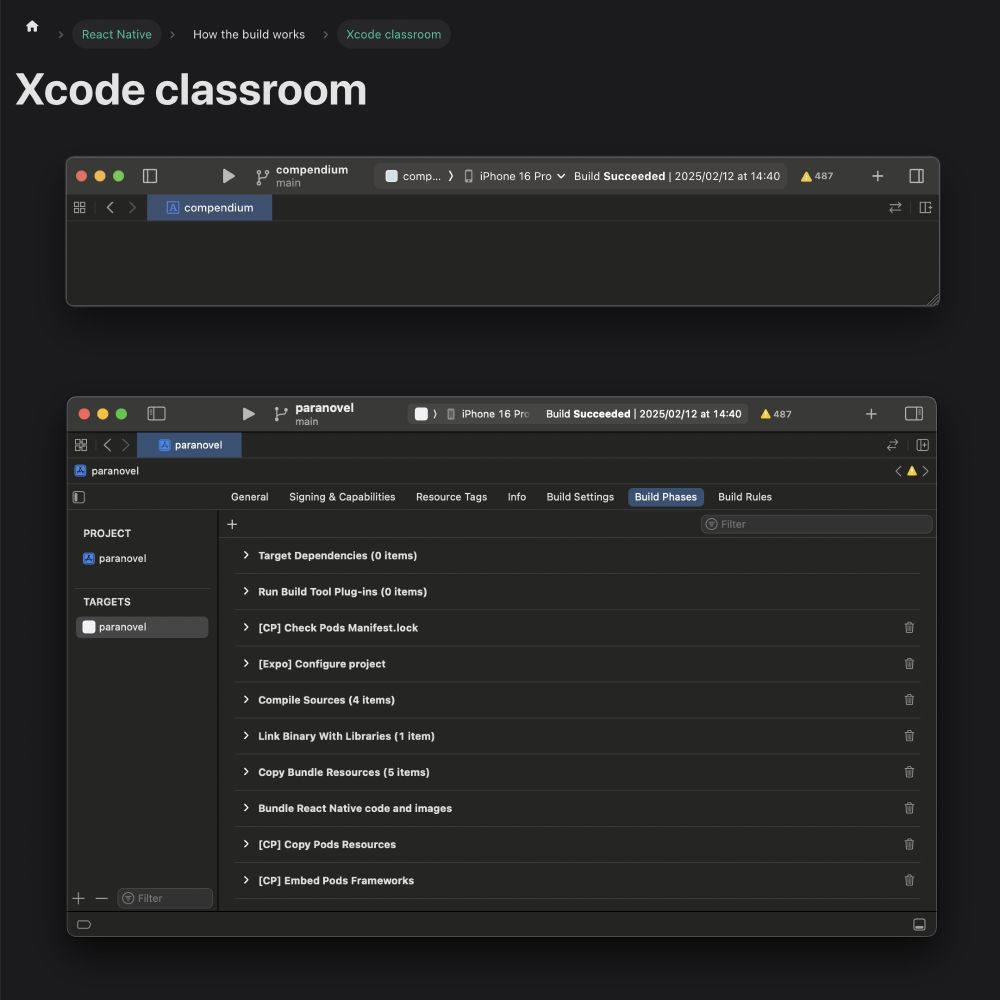This screenshot has width=1000, height=1000.
Task: Toggle navigator sidebar in paranovel window
Action: point(156,414)
